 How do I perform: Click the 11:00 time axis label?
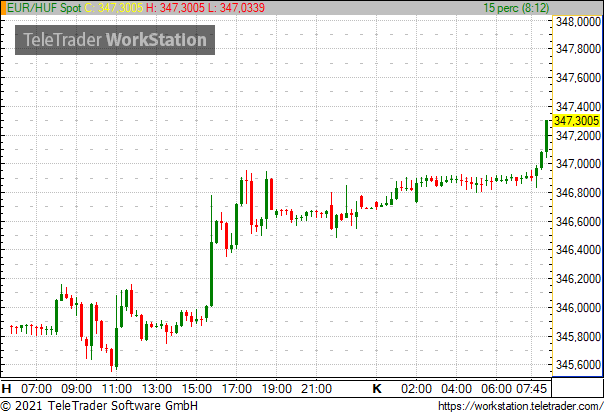click(117, 389)
